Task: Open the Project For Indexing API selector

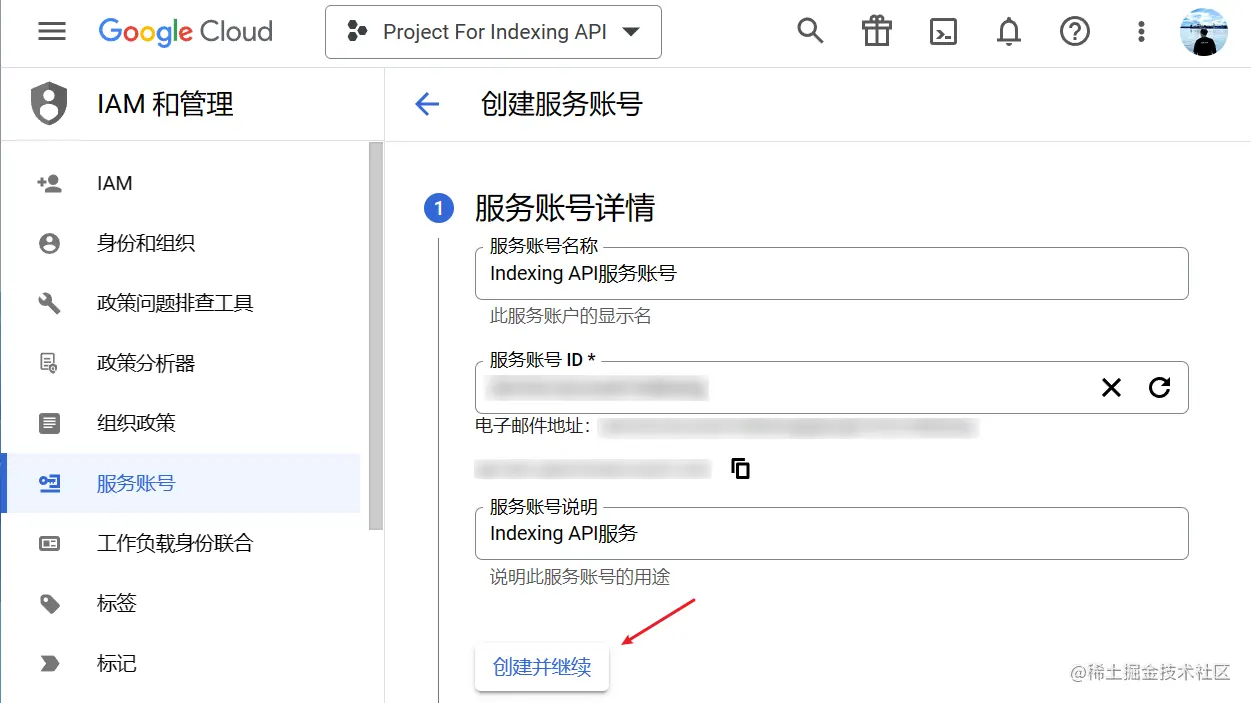Action: 493,32
